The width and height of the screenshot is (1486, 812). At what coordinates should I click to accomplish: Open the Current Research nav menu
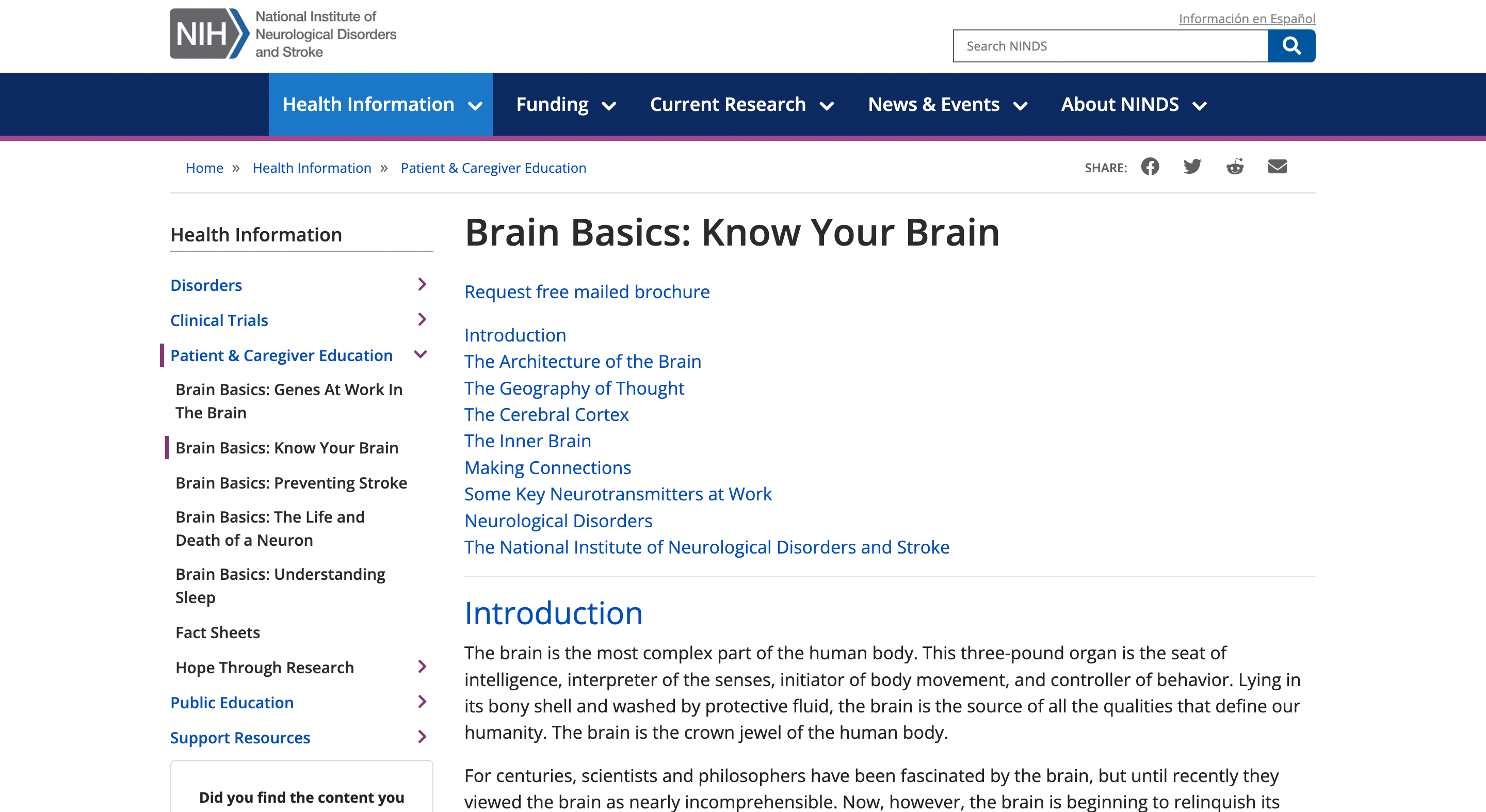click(x=728, y=104)
